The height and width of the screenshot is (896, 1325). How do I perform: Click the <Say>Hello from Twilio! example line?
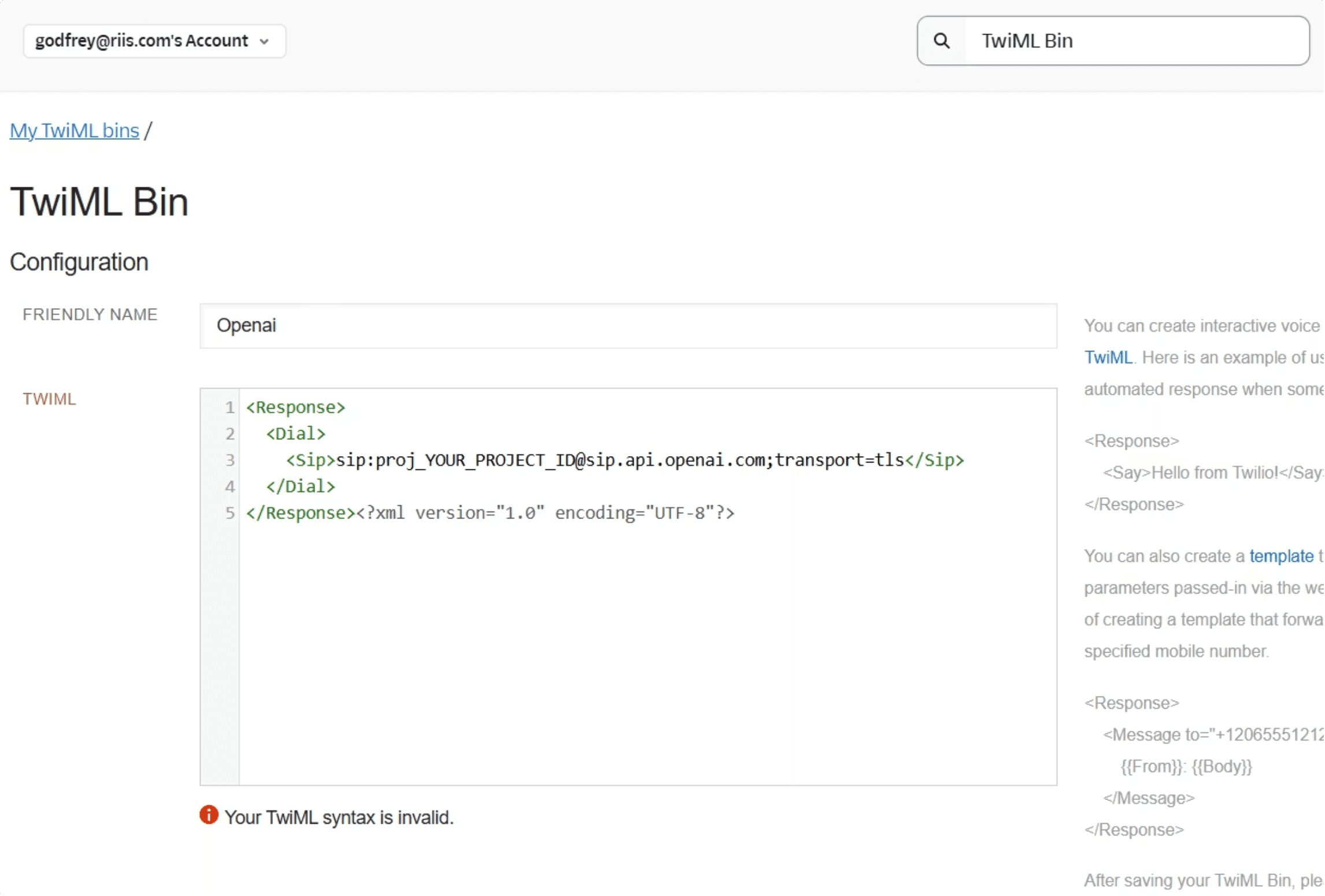point(1213,473)
